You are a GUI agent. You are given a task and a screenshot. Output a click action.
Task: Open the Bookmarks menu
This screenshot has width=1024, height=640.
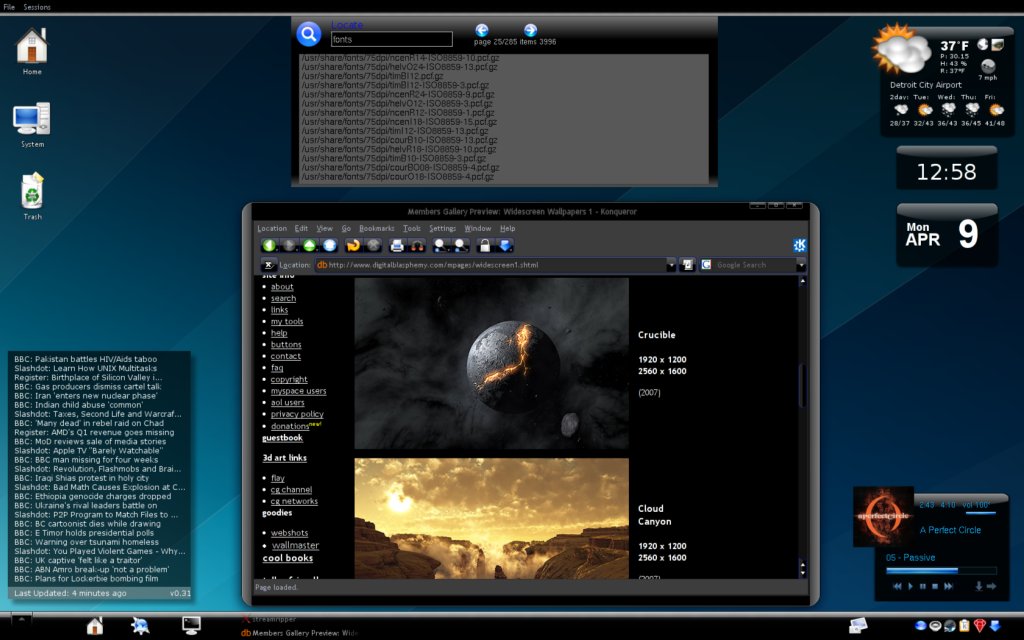377,229
